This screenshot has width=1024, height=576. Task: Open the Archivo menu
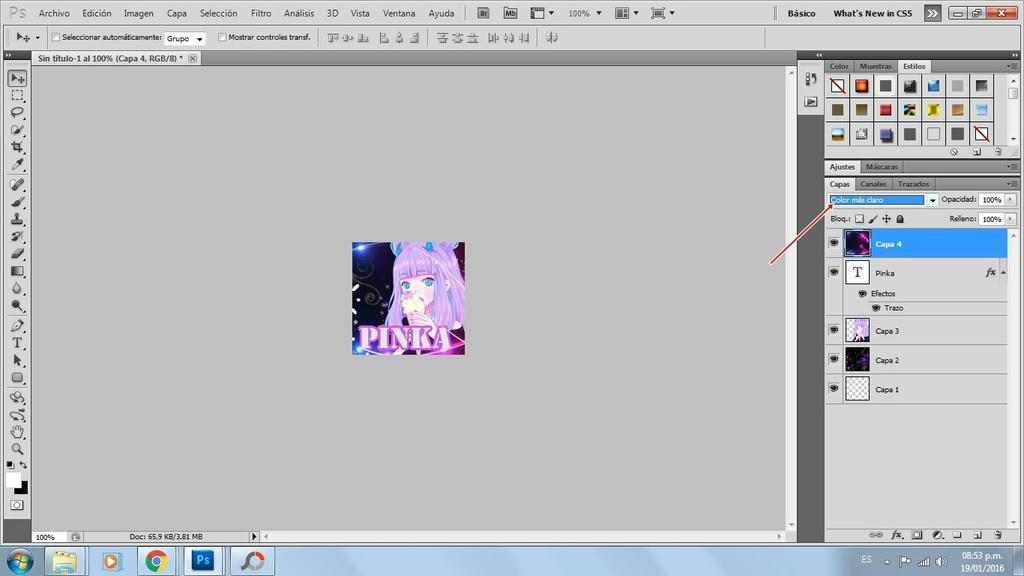coord(54,13)
